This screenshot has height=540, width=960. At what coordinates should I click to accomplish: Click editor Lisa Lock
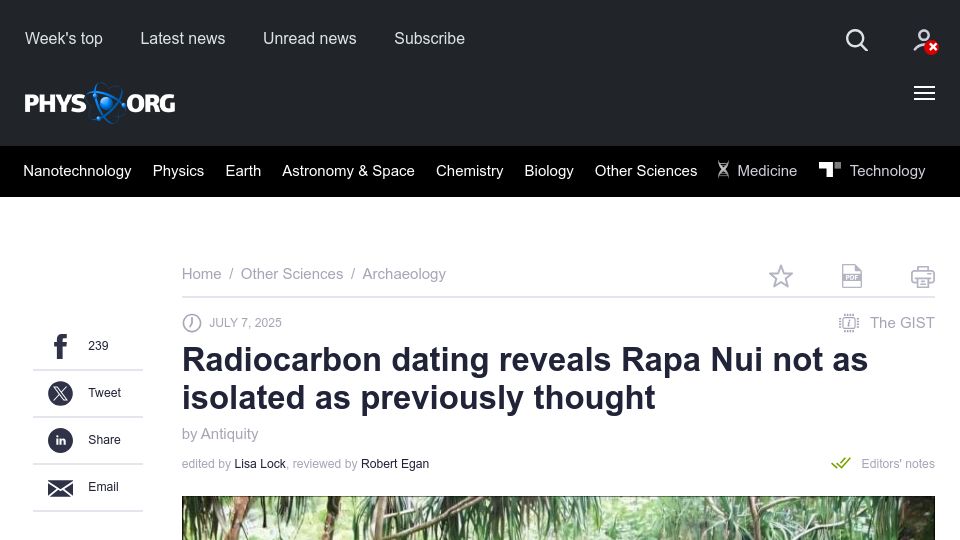pos(260,463)
